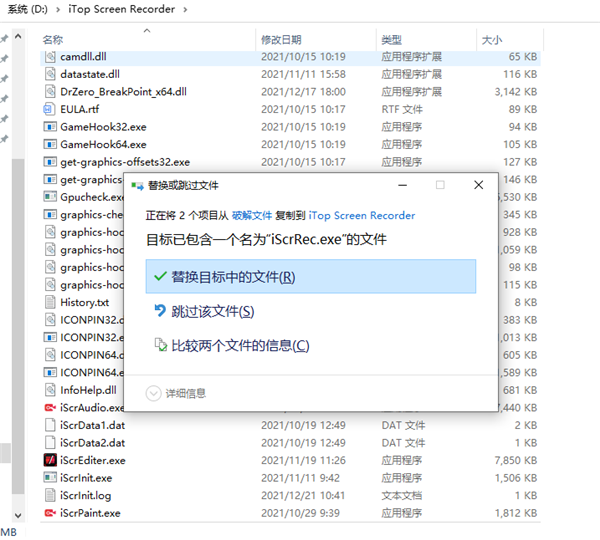
Task: Choose replace the file in destination option
Action: pos(311,276)
